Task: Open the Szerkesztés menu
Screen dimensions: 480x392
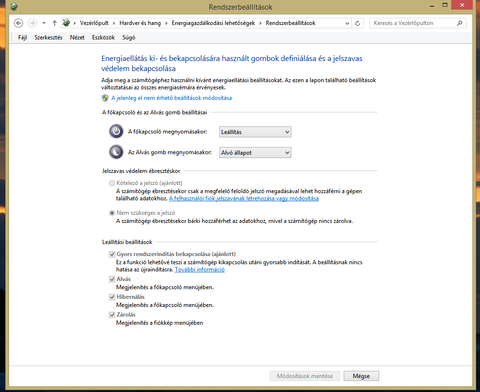Action: click(48, 37)
